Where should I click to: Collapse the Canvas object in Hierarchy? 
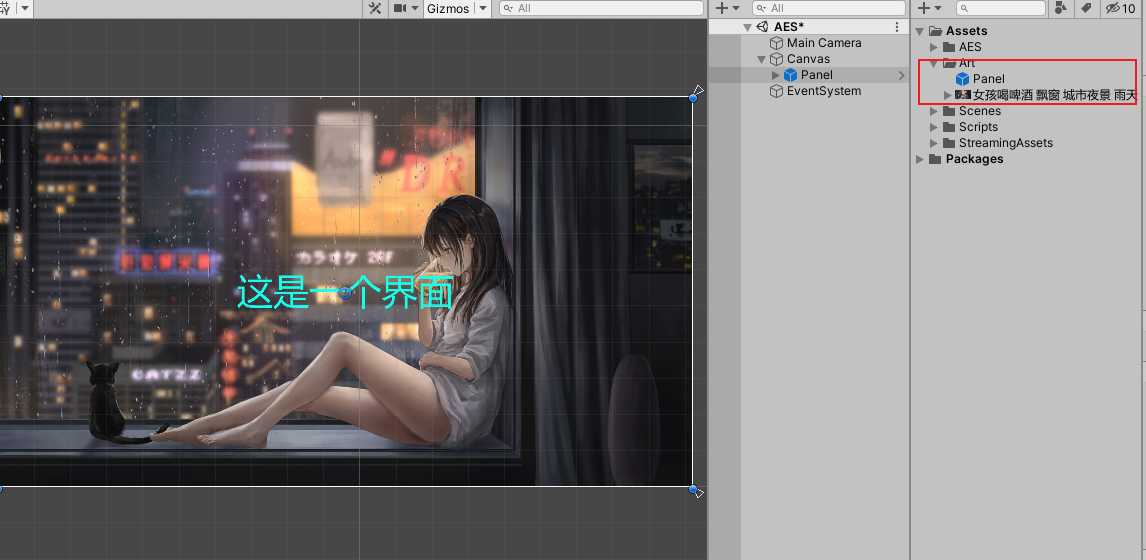[761, 59]
